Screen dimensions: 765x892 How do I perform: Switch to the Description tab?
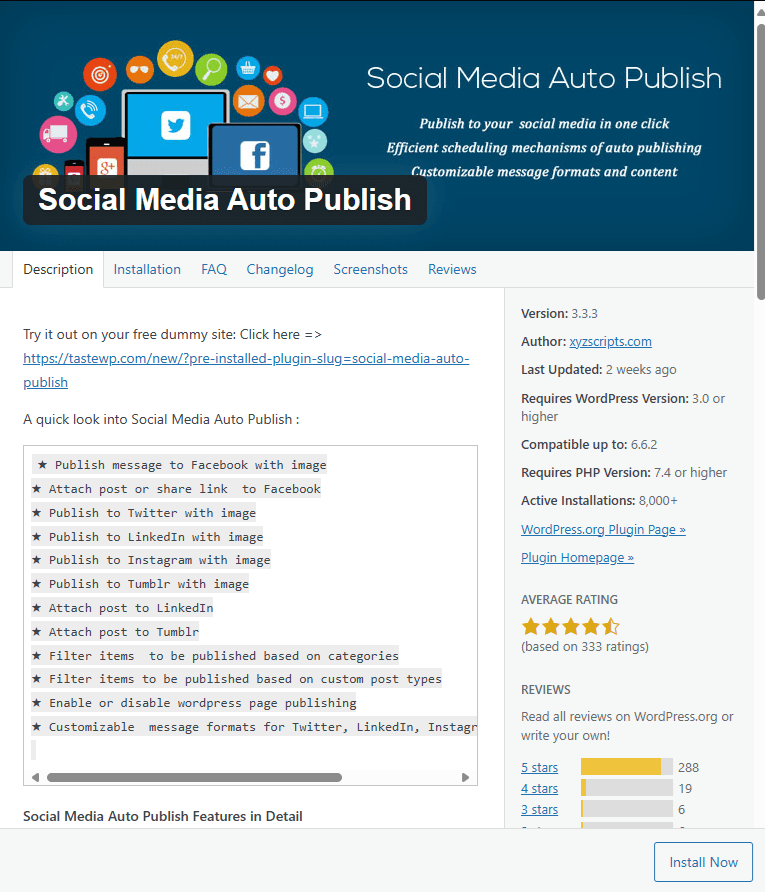[x=58, y=269]
